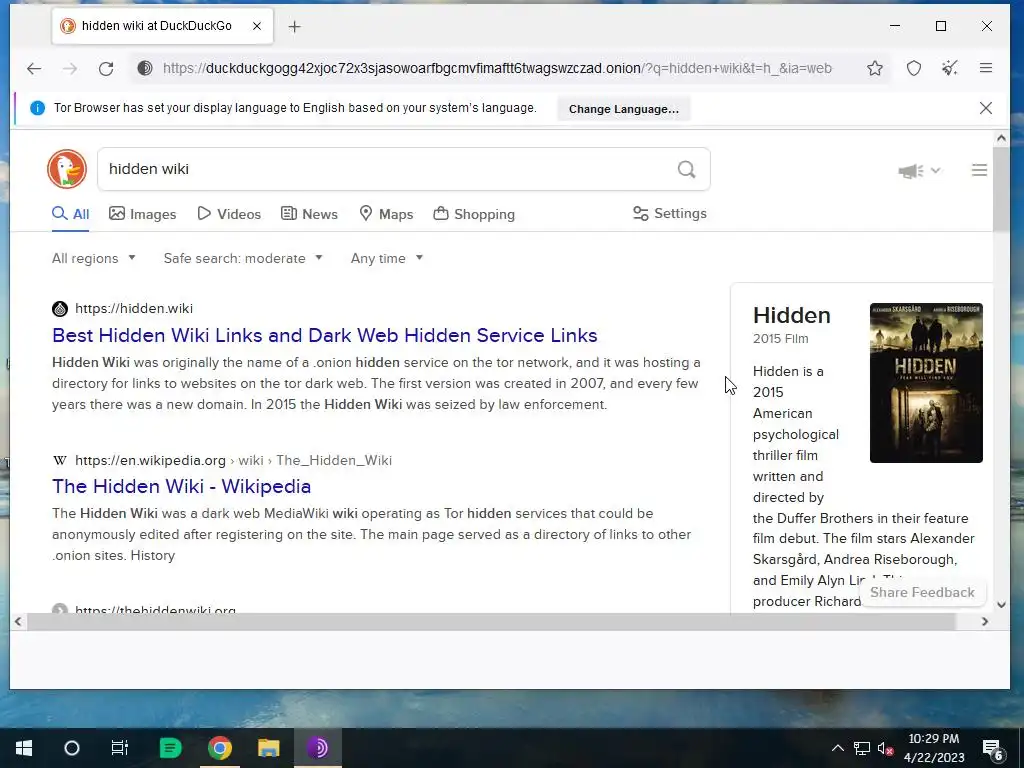Viewport: 1024px width, 768px height.
Task: Switch to the Videos tab
Action: pos(229,214)
